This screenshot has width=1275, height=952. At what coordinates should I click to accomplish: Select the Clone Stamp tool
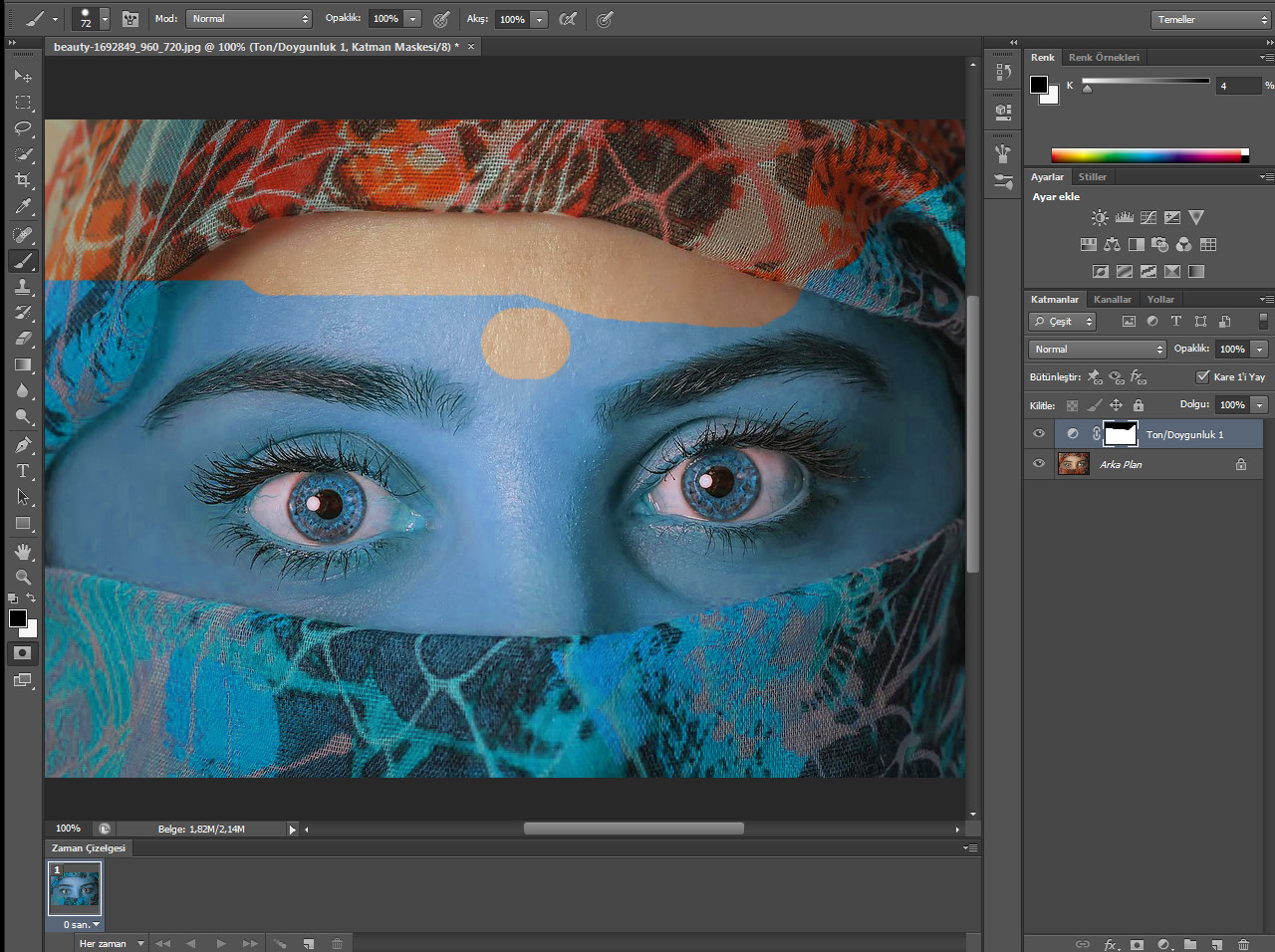(22, 287)
